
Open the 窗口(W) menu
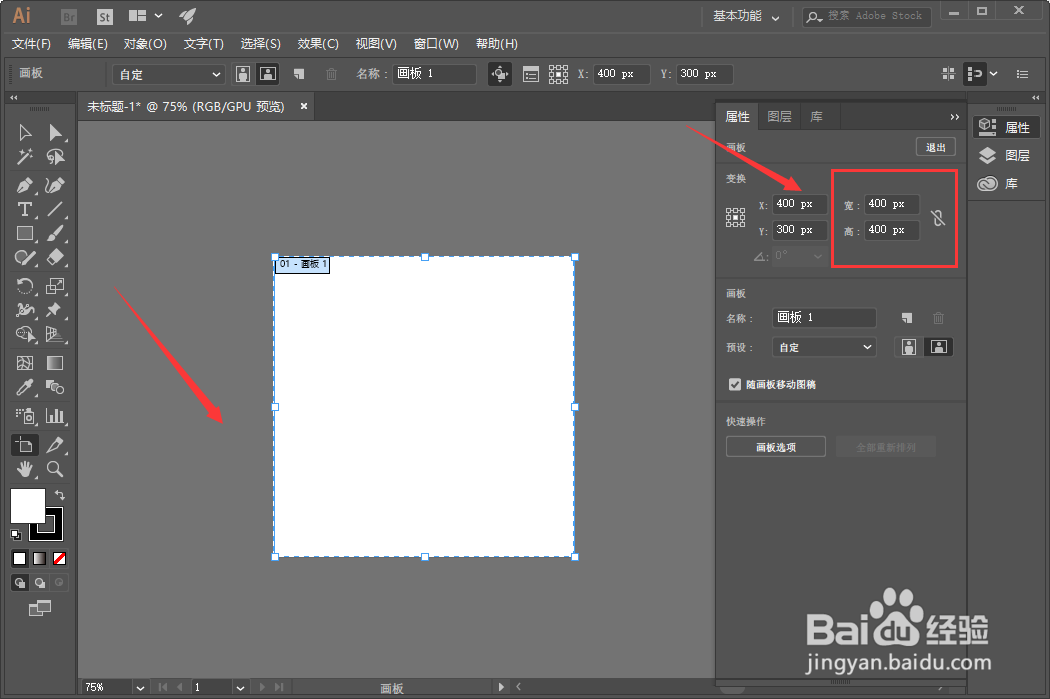click(436, 44)
